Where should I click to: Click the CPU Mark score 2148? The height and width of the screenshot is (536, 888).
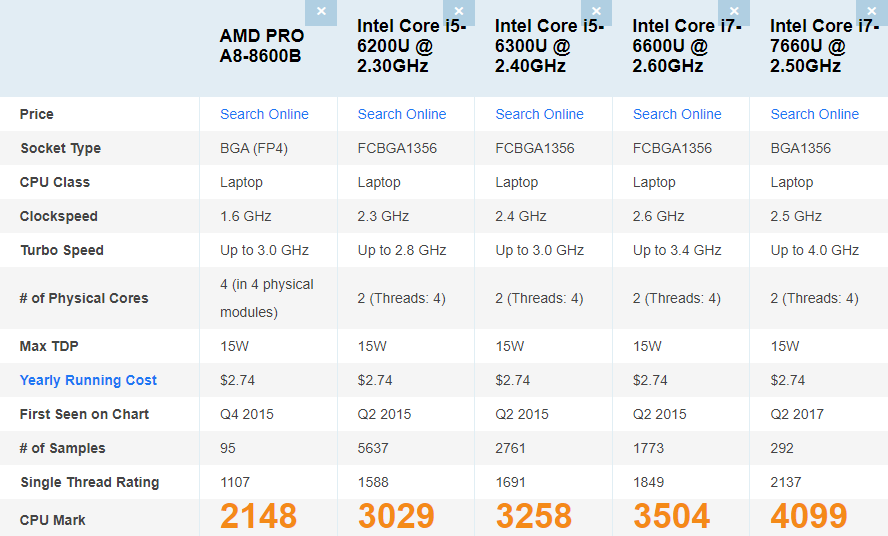pos(258,516)
